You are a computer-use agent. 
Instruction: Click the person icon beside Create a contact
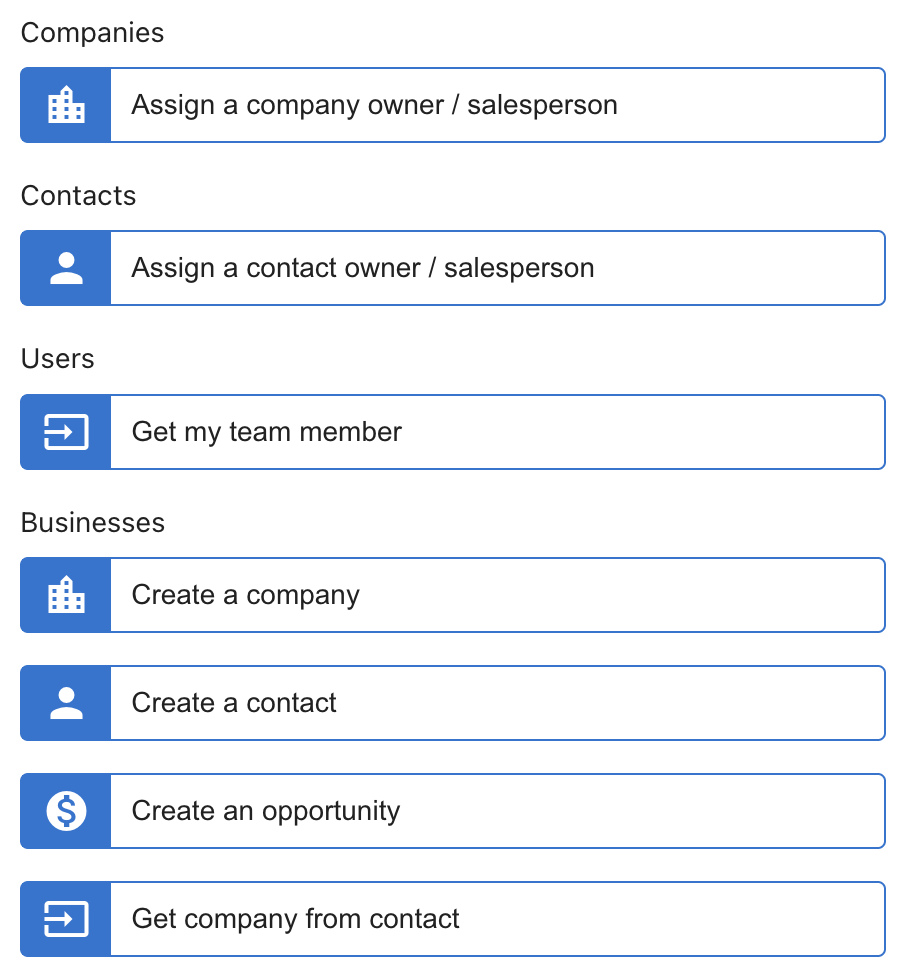point(66,703)
